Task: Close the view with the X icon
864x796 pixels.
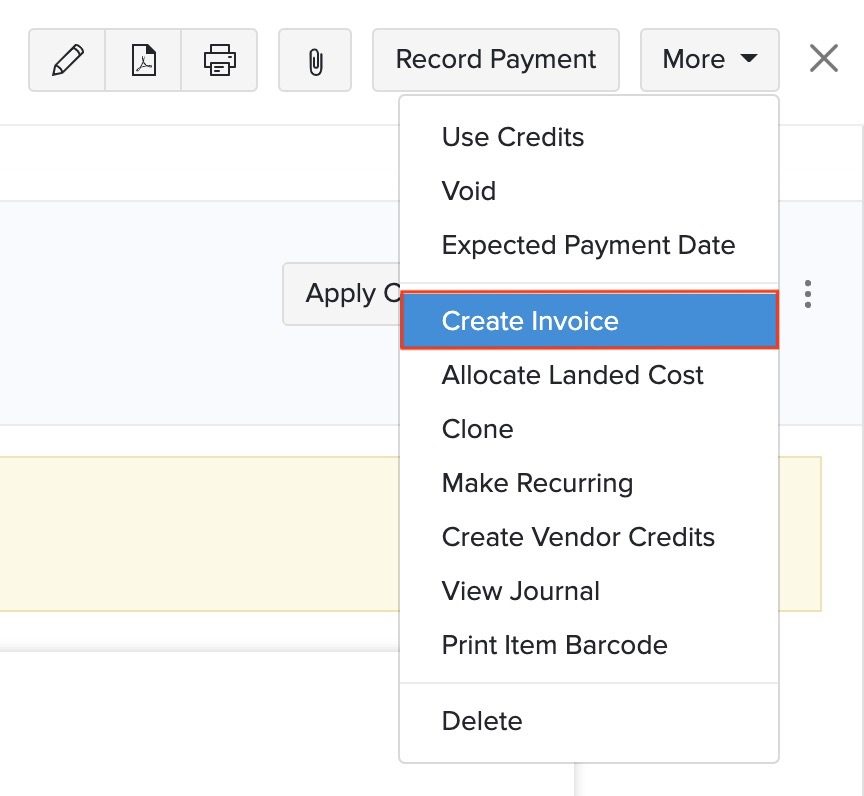Action: point(823,58)
